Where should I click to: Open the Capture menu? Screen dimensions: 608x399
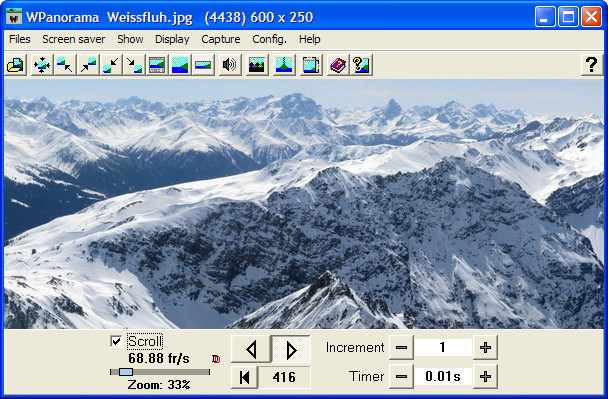tap(221, 39)
